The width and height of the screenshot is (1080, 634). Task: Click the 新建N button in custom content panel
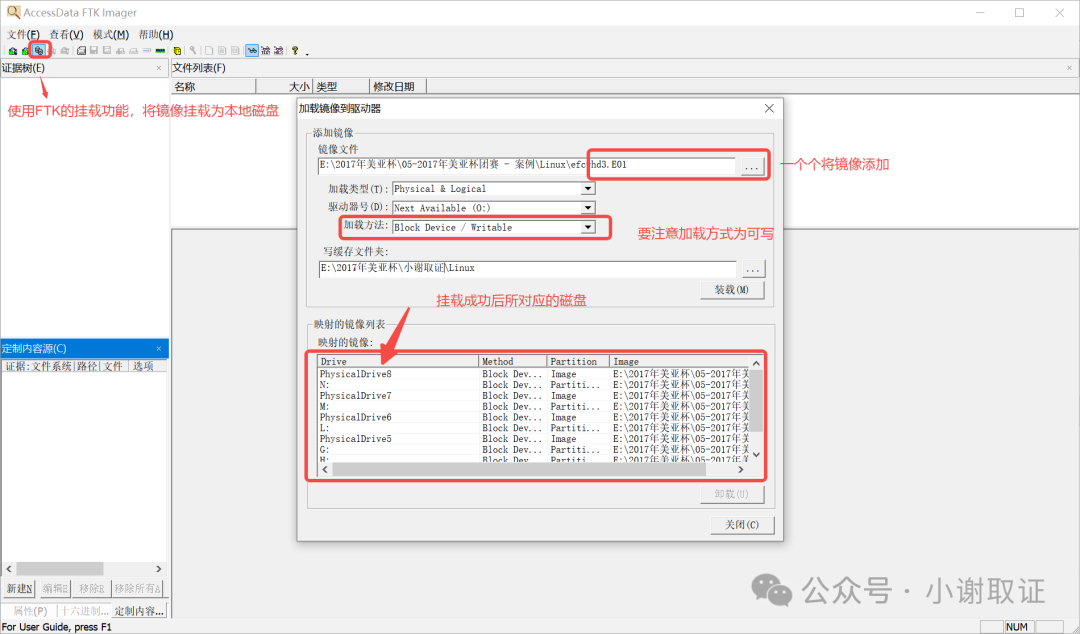[x=19, y=589]
